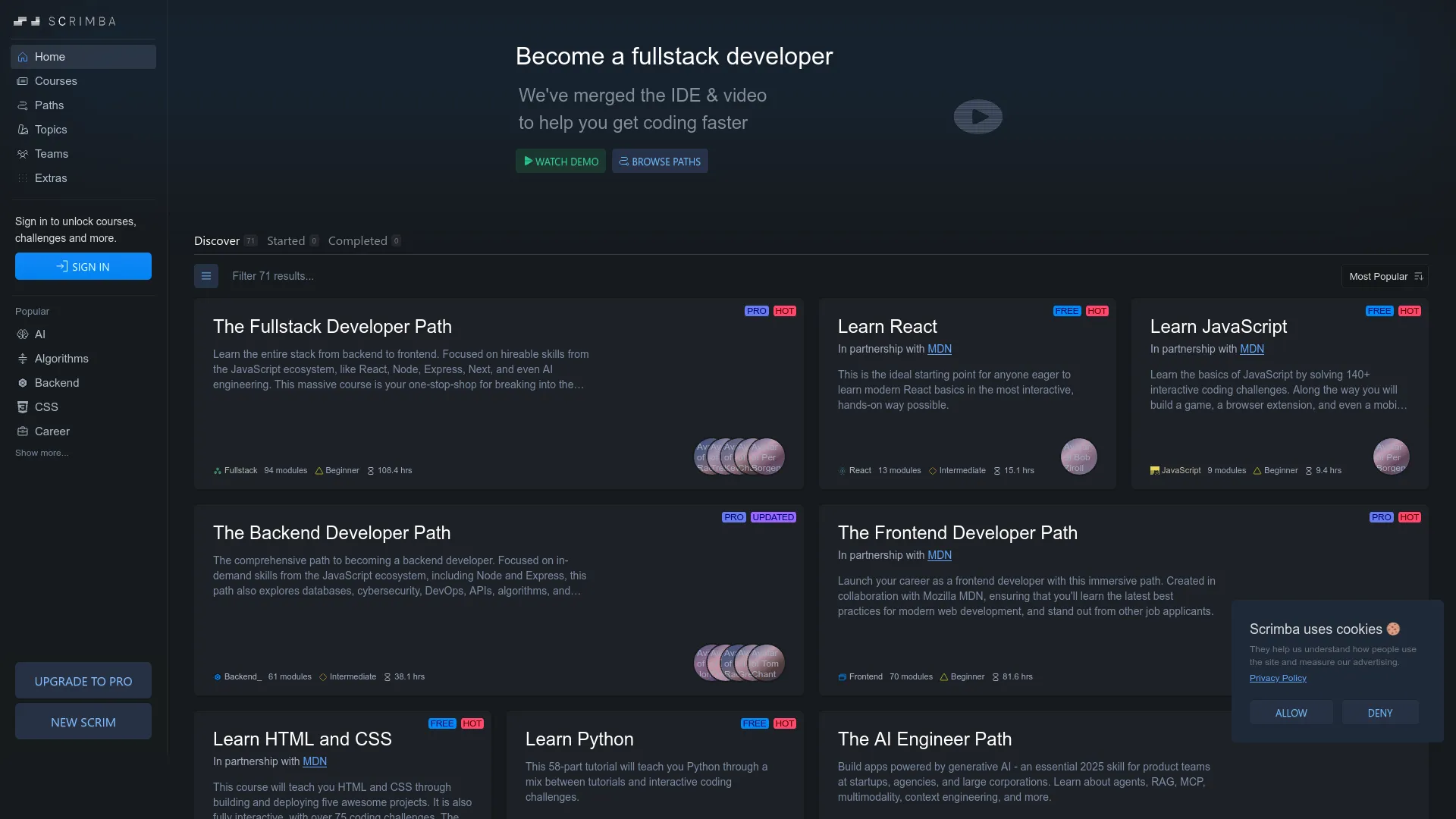
Task: Click UPDATED badge on Backend Developer Path
Action: (x=773, y=517)
